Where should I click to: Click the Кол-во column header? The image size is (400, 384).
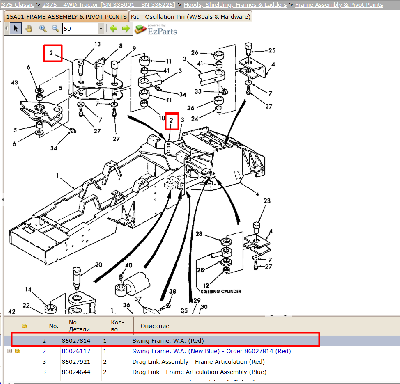click(117, 326)
